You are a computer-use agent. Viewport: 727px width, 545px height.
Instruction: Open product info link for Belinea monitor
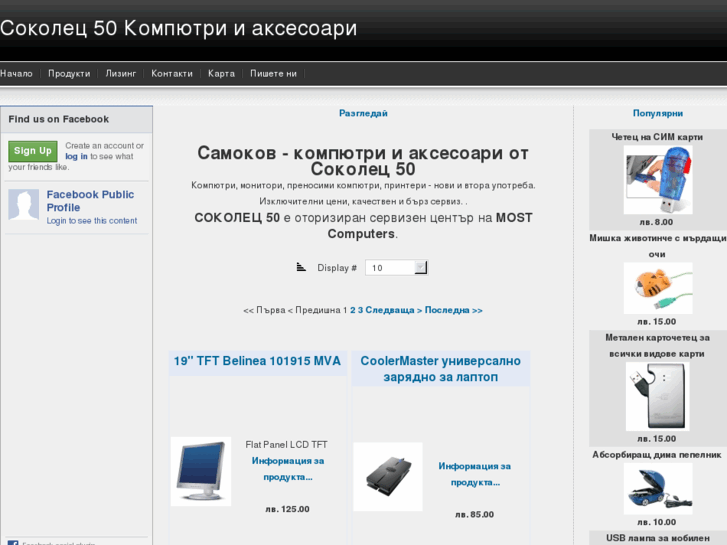[x=288, y=469]
